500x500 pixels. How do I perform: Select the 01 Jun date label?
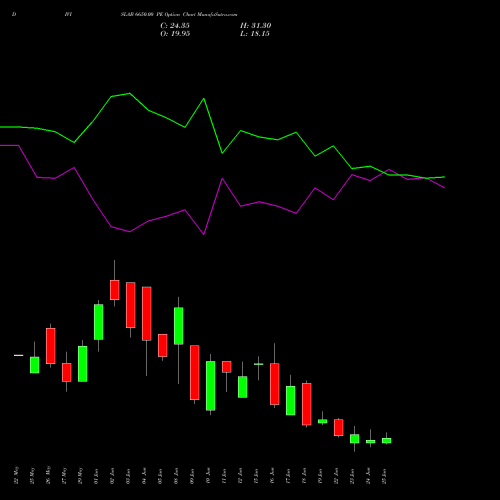point(96,476)
